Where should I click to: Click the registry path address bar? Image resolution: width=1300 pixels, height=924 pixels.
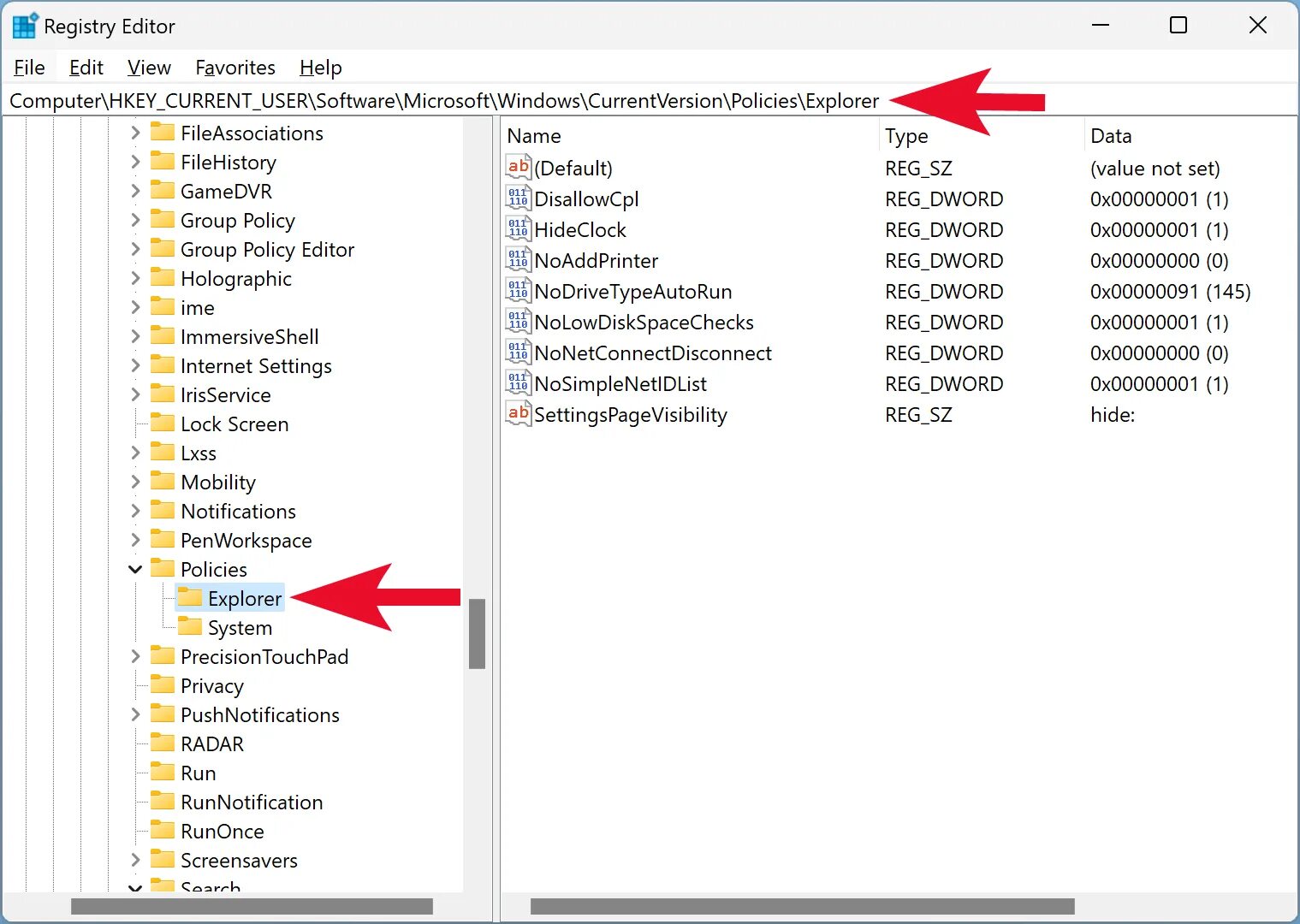point(650,101)
